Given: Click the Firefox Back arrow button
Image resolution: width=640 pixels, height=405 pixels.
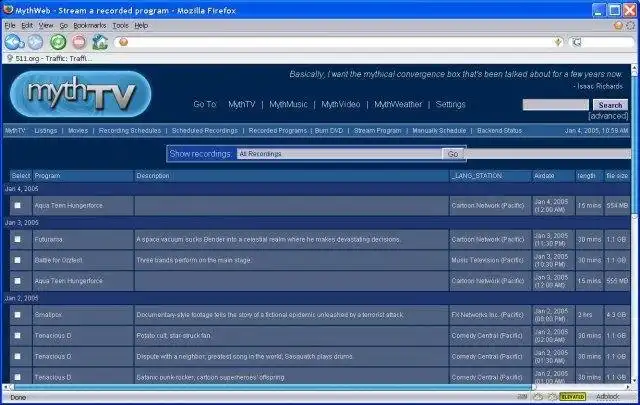Looking at the screenshot, I should tap(14, 42).
